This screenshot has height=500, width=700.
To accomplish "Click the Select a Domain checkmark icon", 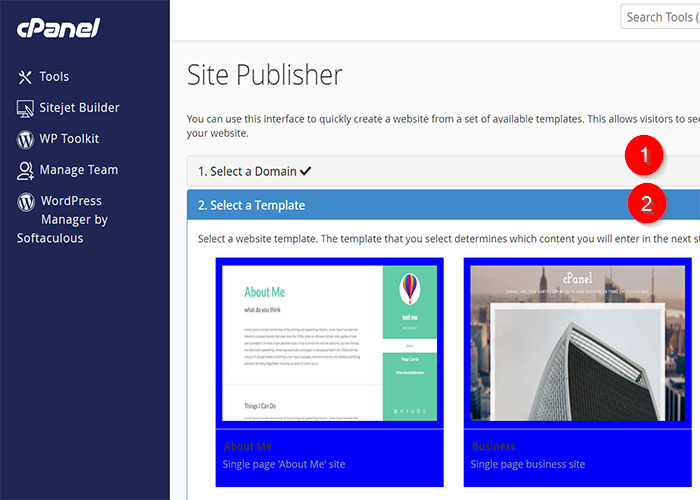I will [305, 171].
